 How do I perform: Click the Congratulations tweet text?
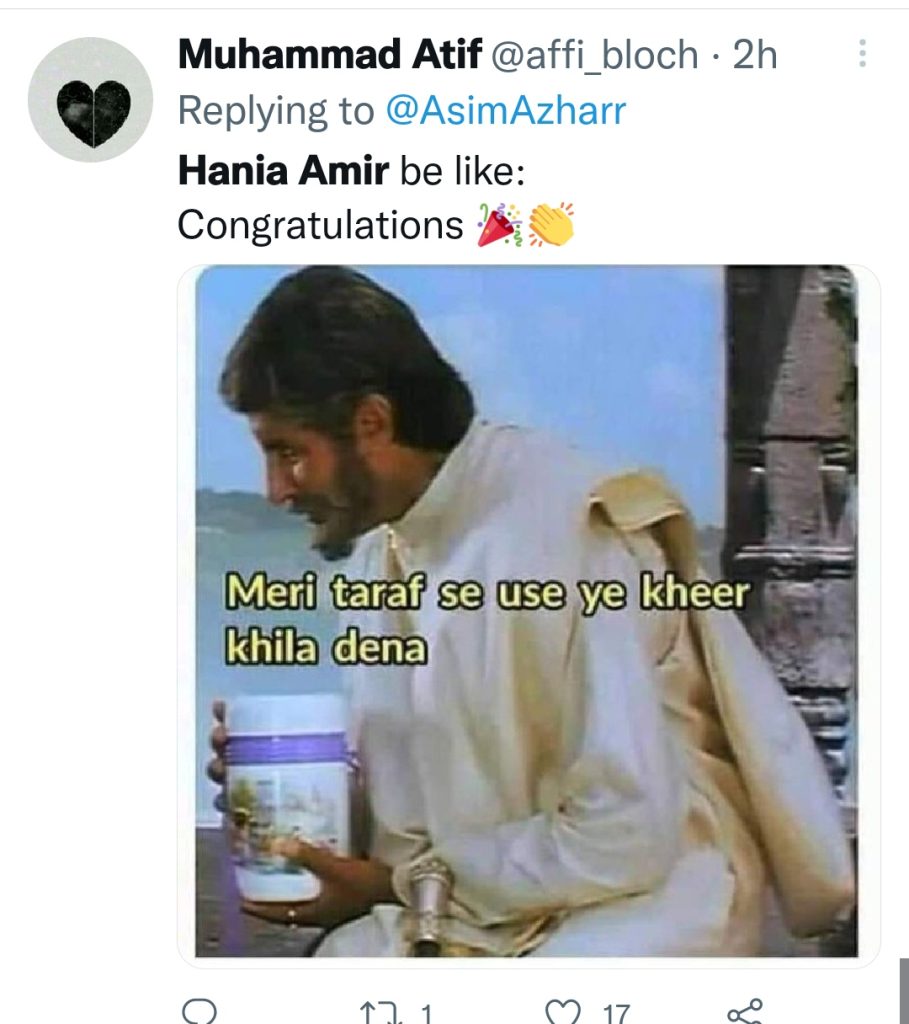(320, 226)
